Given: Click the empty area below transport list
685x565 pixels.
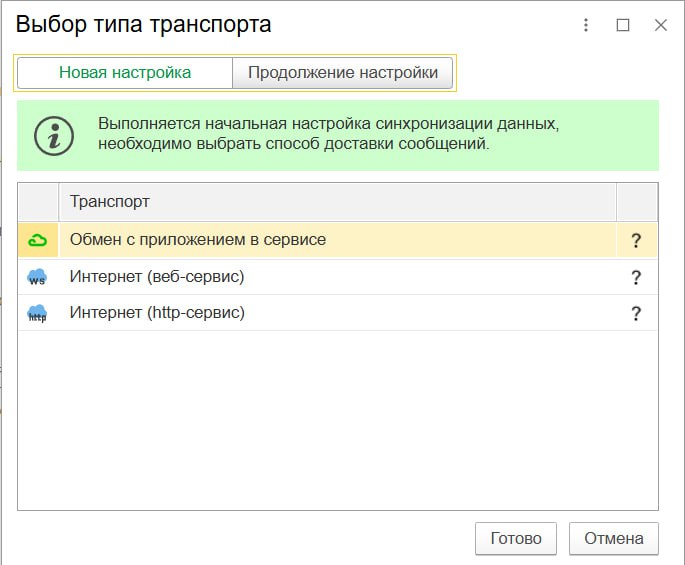Looking at the screenshot, I should [337, 420].
